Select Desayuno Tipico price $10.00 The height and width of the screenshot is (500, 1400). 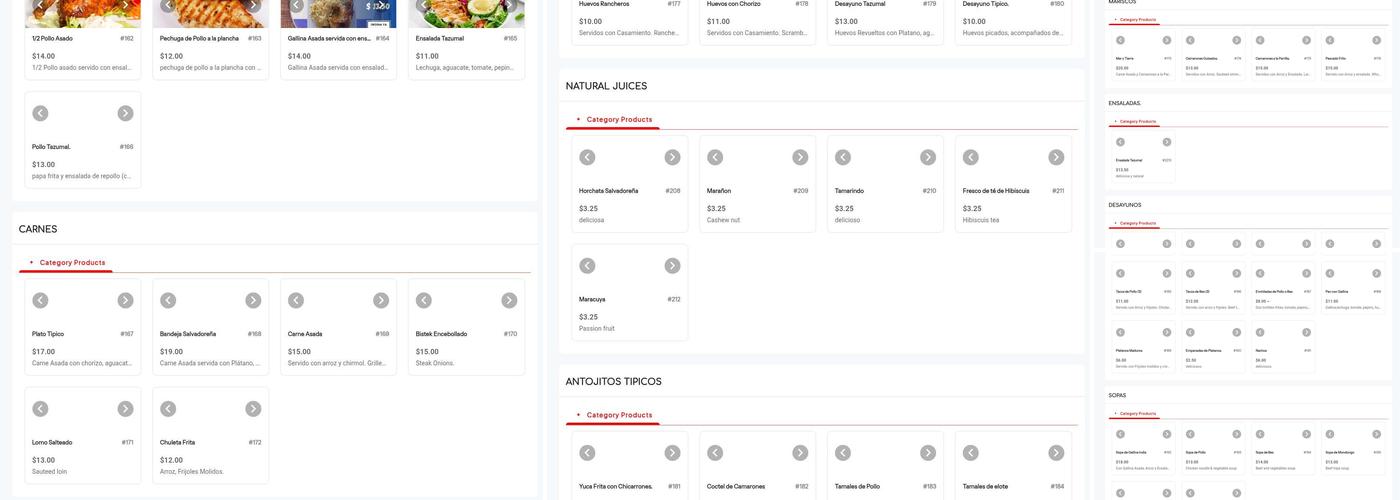(974, 21)
